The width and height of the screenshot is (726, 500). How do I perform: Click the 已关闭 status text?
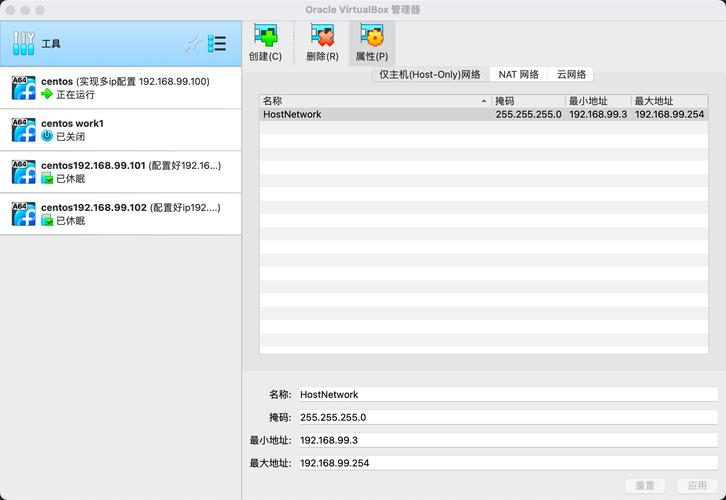[70, 137]
